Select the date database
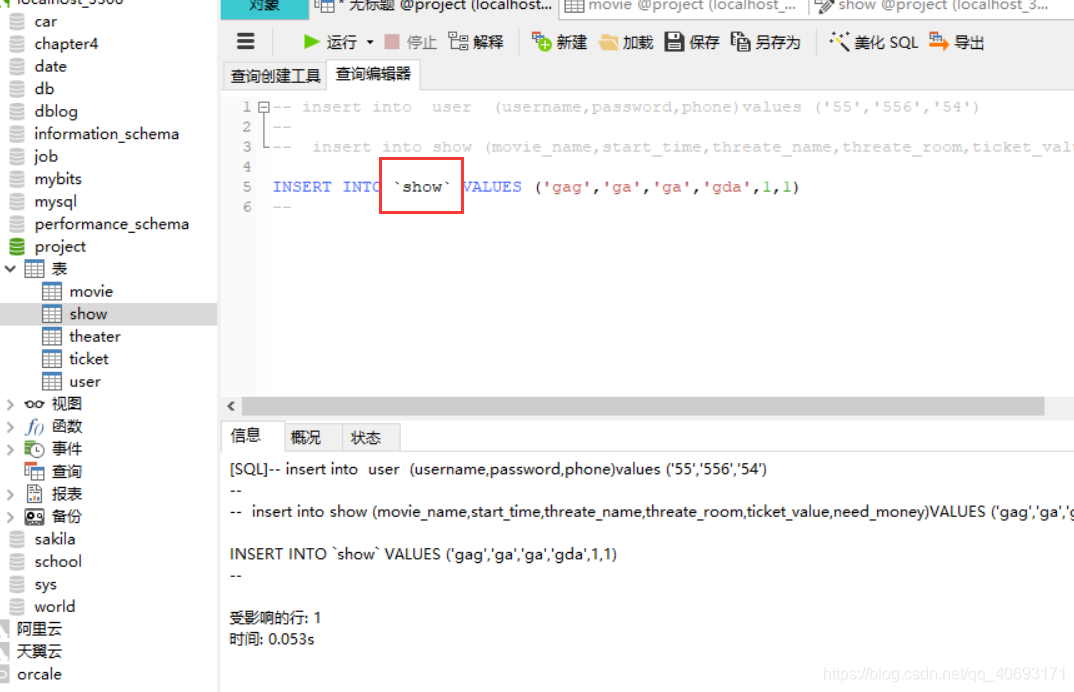Viewport: 1074px width, 692px height. point(50,66)
